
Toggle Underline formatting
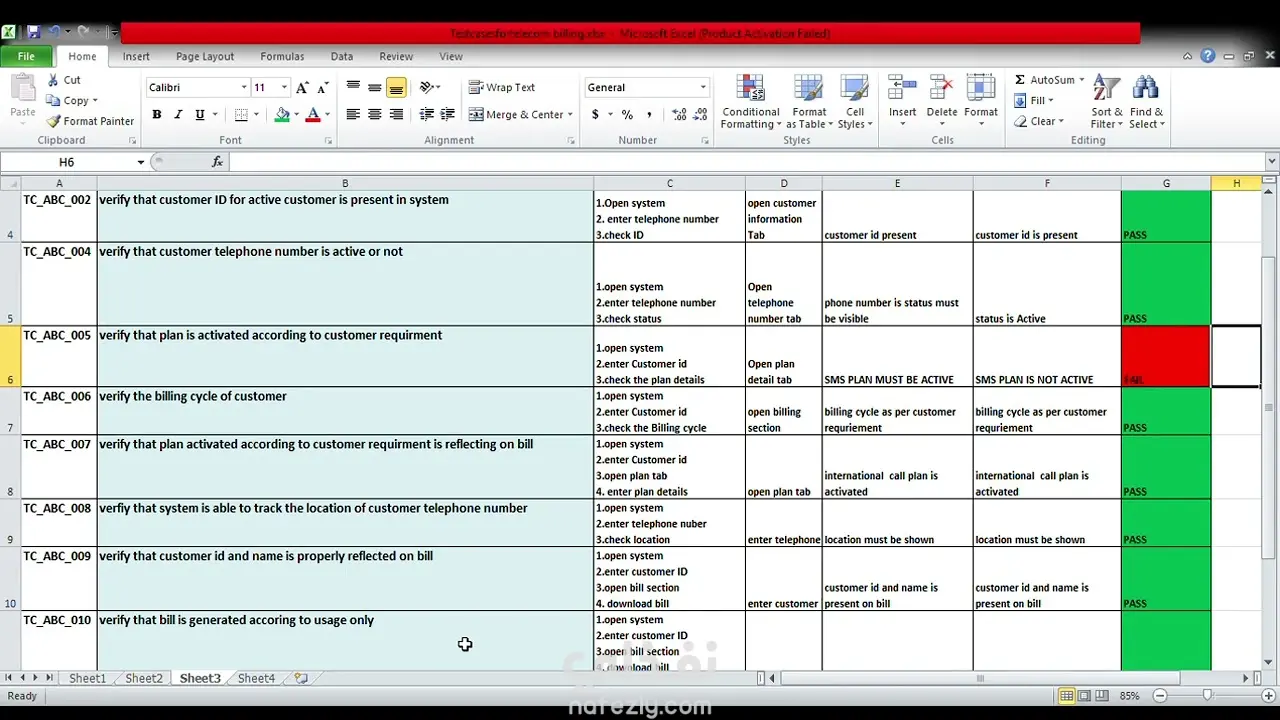coord(200,115)
